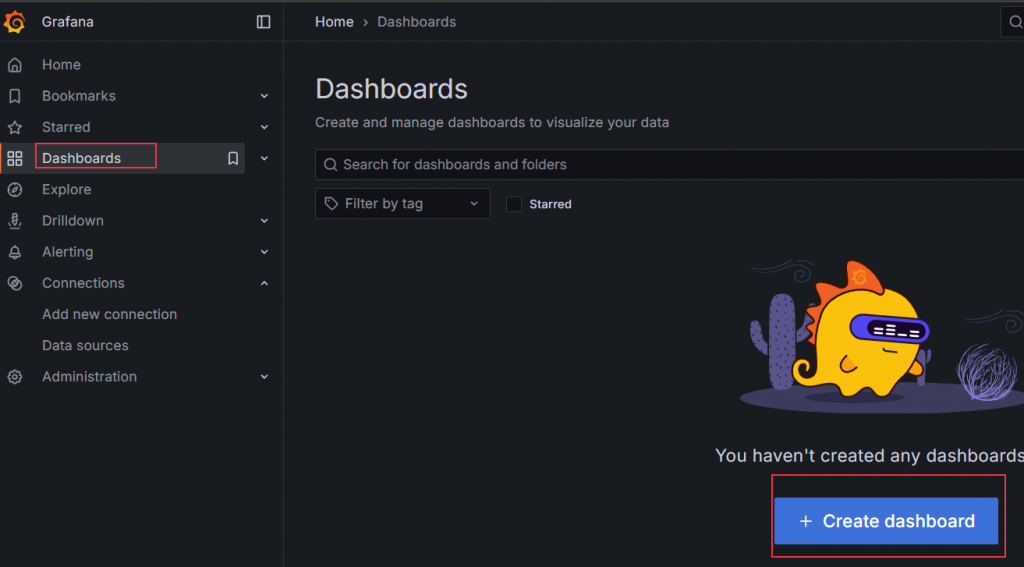
Task: Expand the Drilldown section chevron
Action: pos(264,221)
